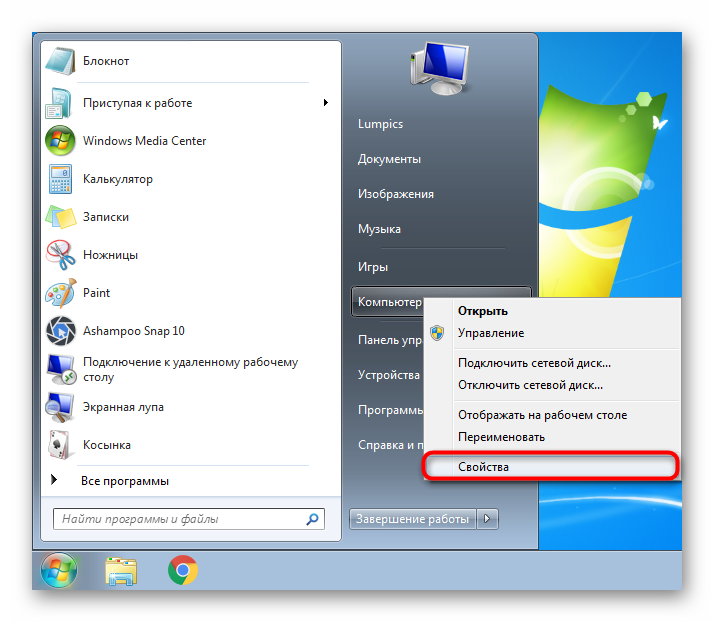Click the Ashampoo Snap 10 label
The image size is (714, 622).
pos(133,331)
